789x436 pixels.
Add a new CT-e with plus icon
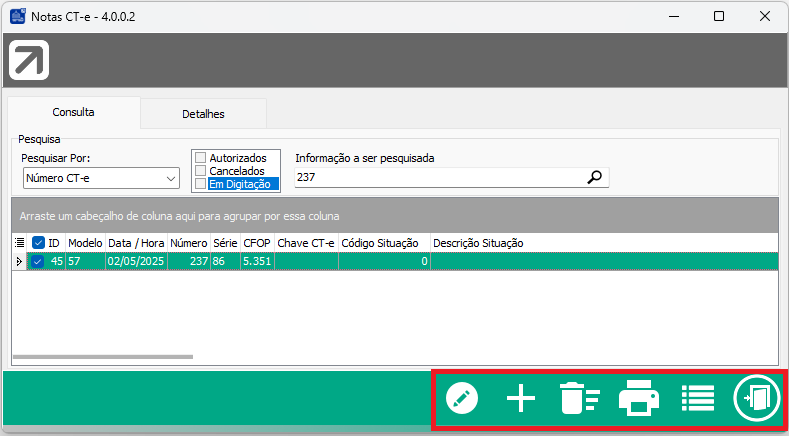tap(521, 399)
